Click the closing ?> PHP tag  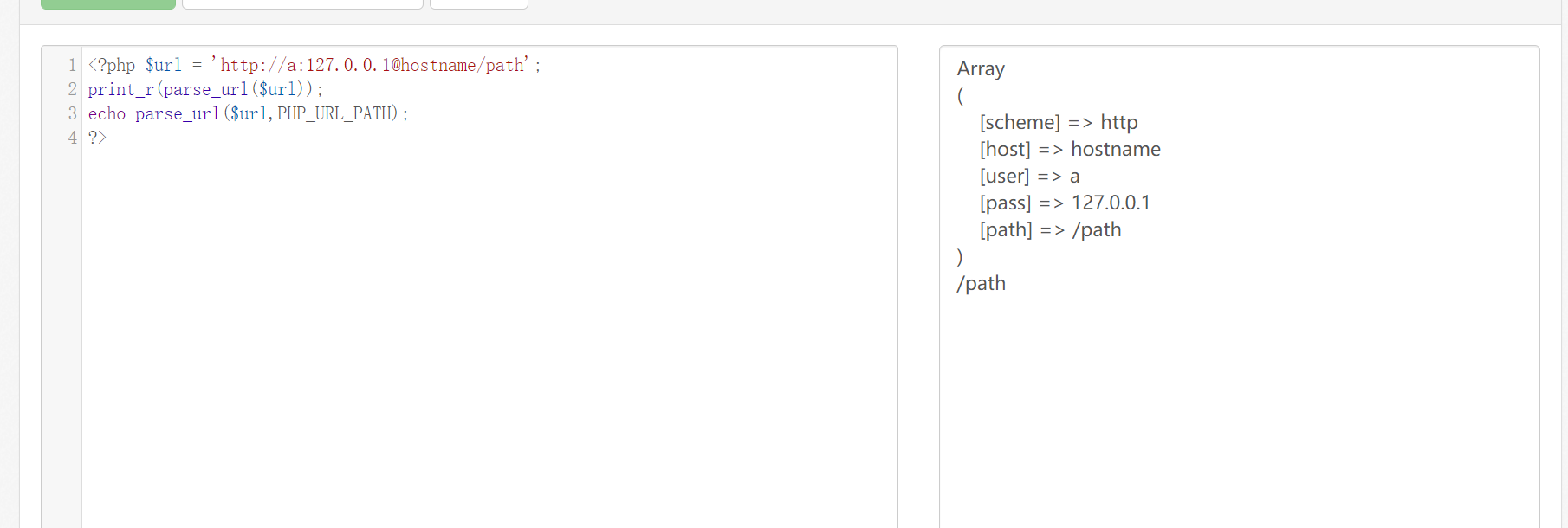[x=97, y=138]
